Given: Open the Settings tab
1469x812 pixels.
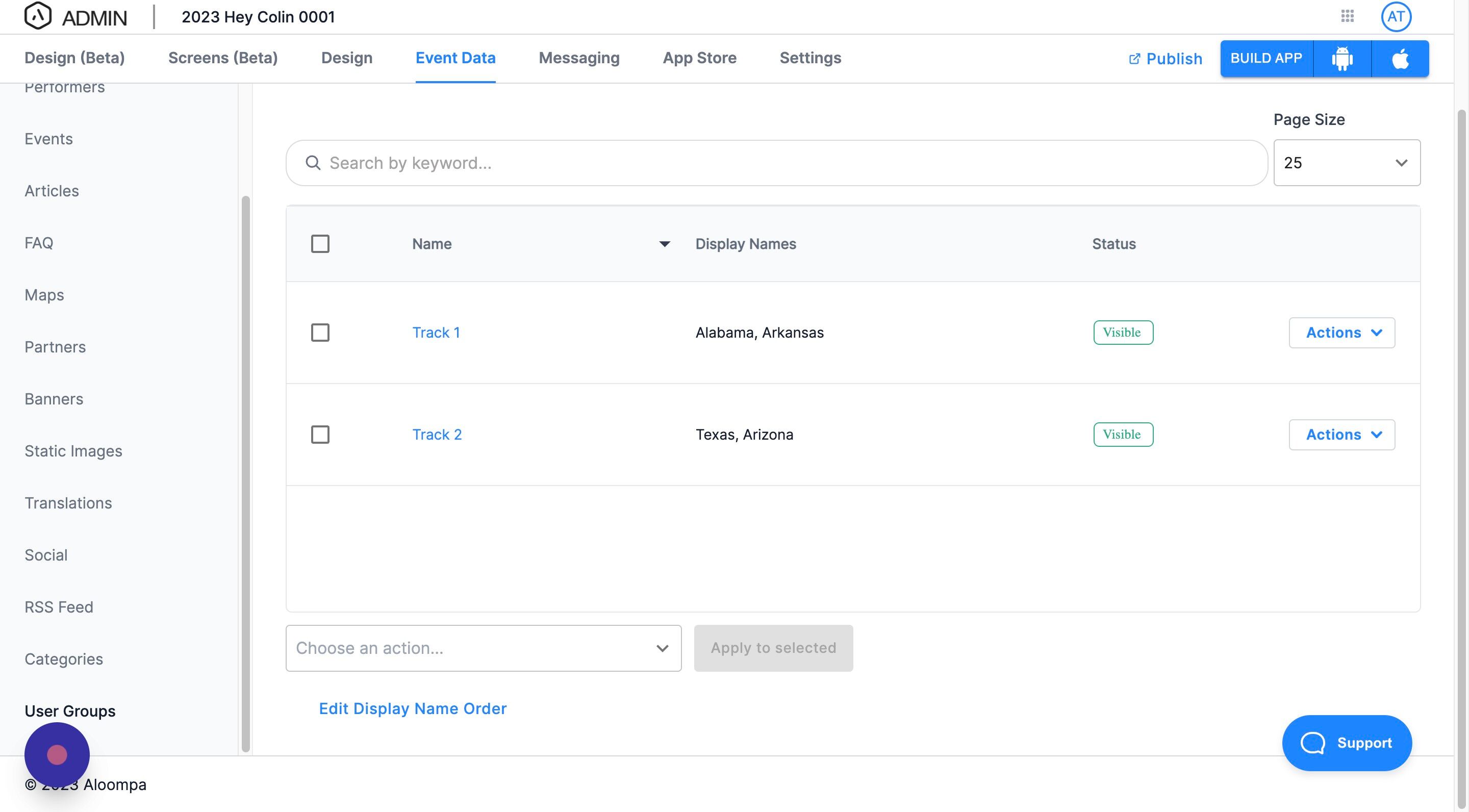Looking at the screenshot, I should [x=811, y=58].
